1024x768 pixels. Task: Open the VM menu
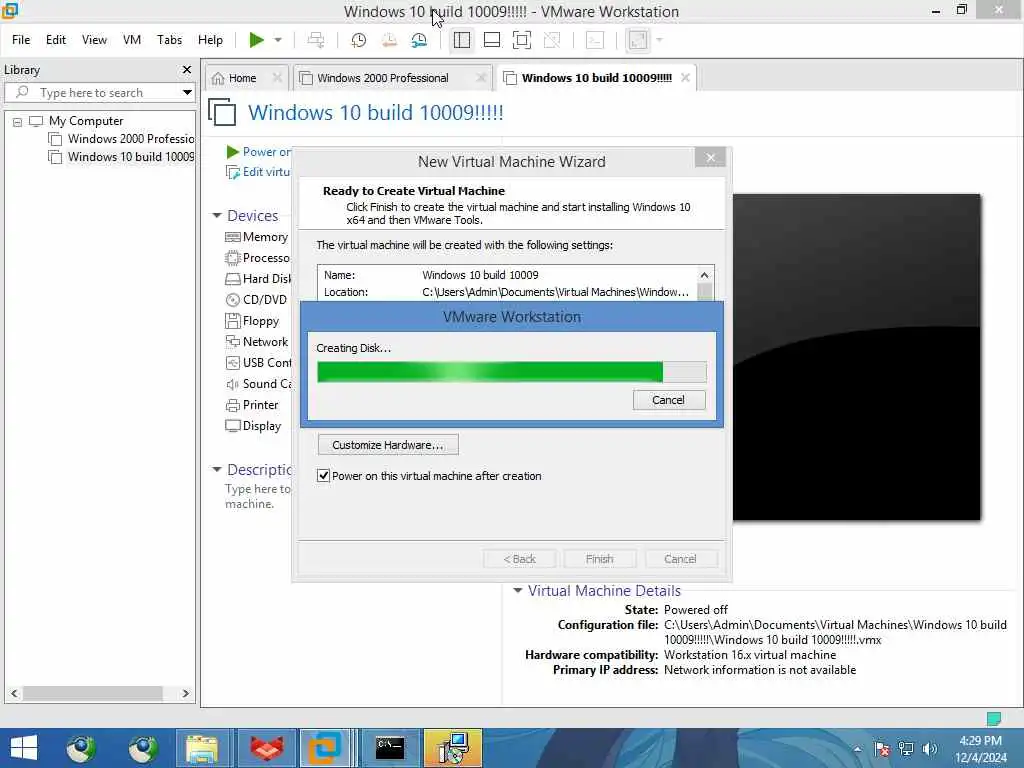pyautogui.click(x=132, y=40)
